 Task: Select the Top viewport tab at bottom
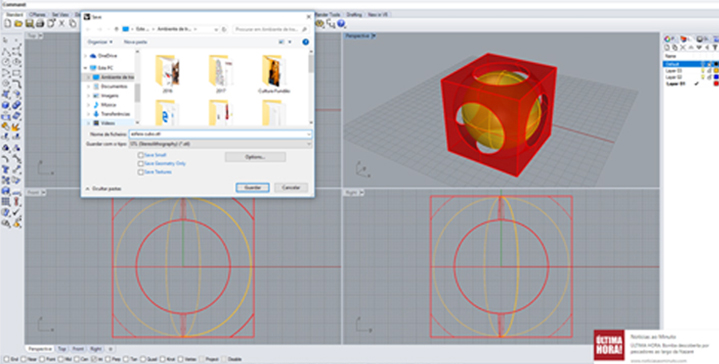tap(62, 349)
